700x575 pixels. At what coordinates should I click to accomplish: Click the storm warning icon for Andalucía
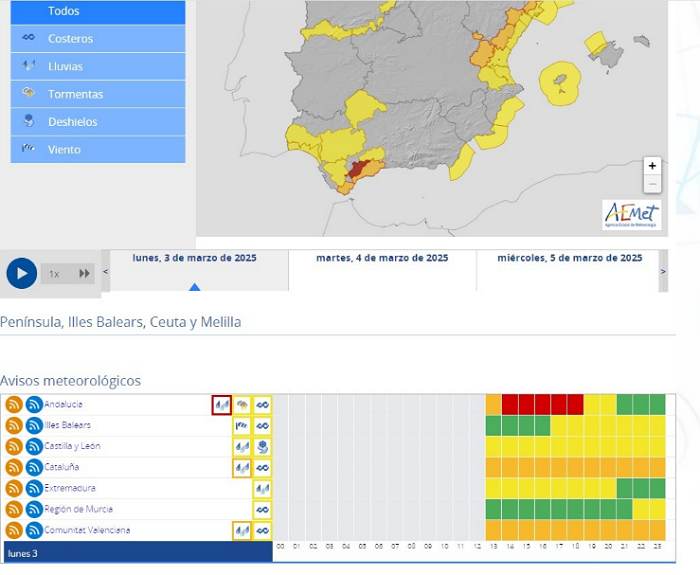242,405
